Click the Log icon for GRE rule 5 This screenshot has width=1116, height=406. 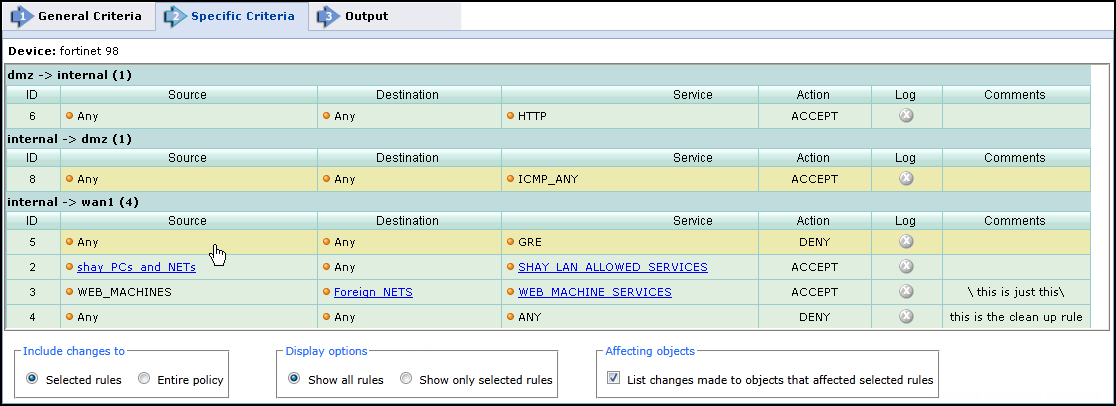pyautogui.click(x=905, y=242)
